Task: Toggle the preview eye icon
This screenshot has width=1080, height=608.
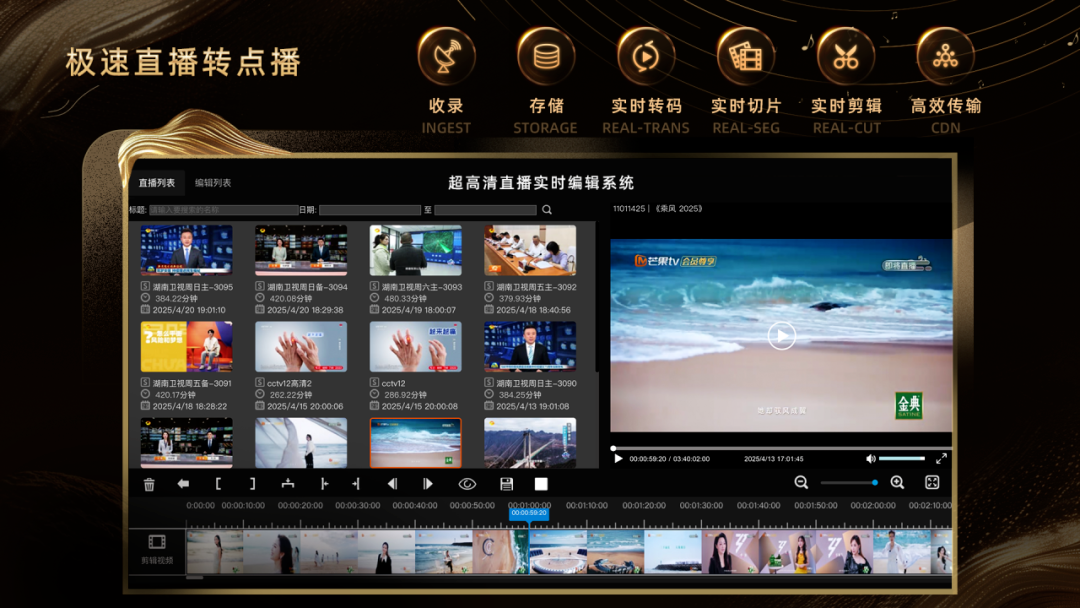Action: click(x=469, y=483)
